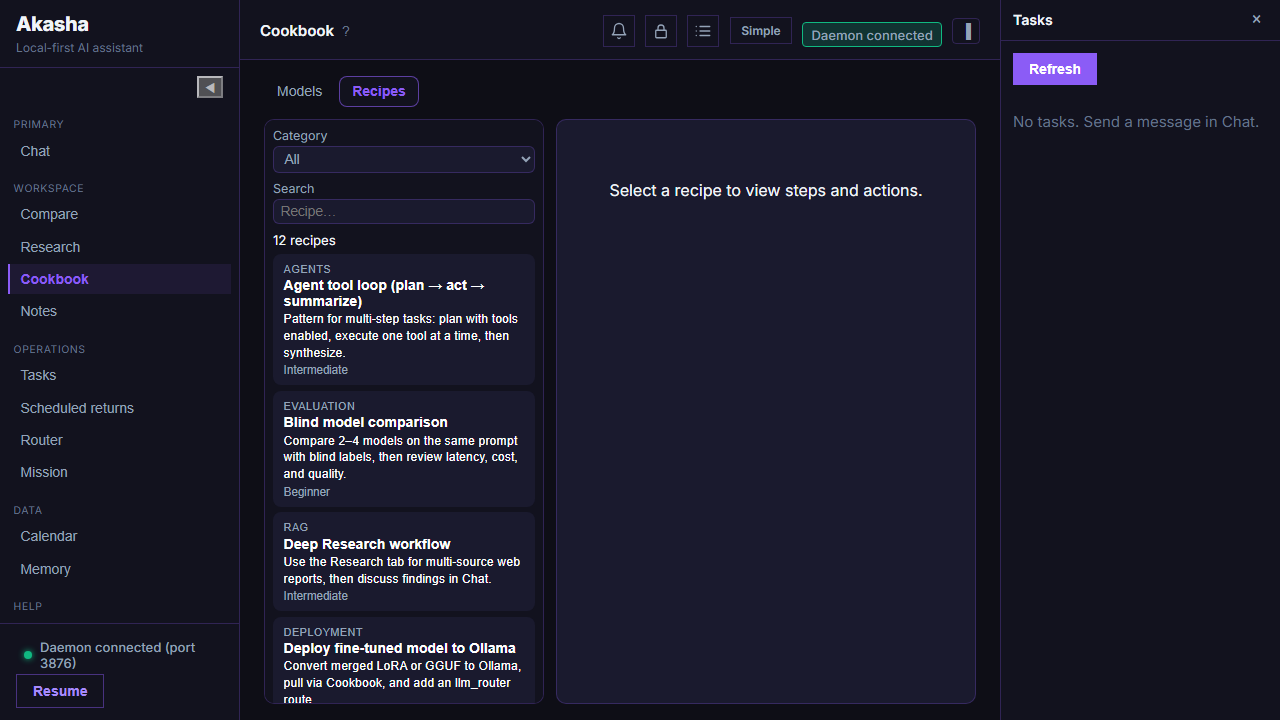The image size is (1280, 720).
Task: Collapse the sidebar with arrow icon
Action: [x=210, y=87]
